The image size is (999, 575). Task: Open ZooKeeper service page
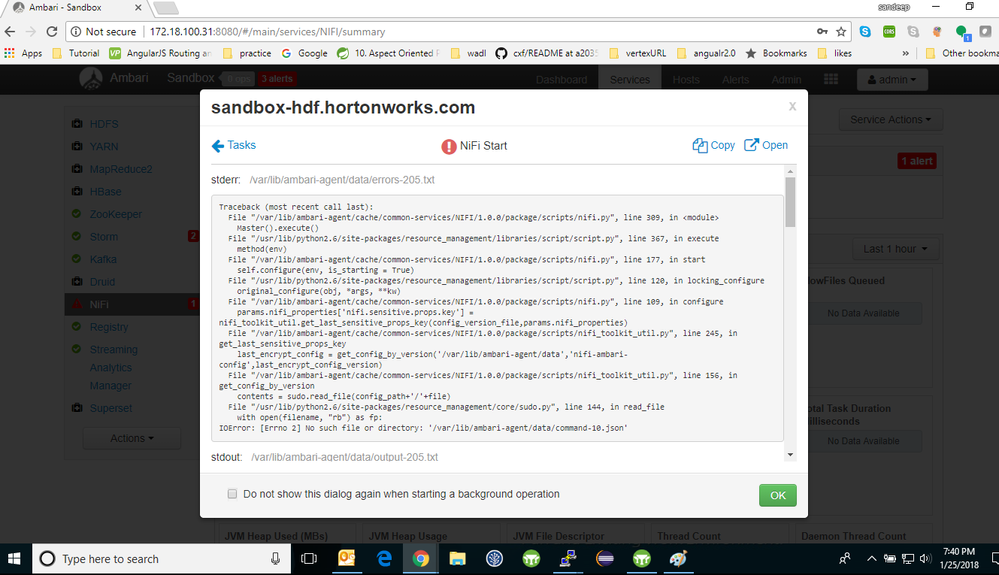[x=115, y=214]
